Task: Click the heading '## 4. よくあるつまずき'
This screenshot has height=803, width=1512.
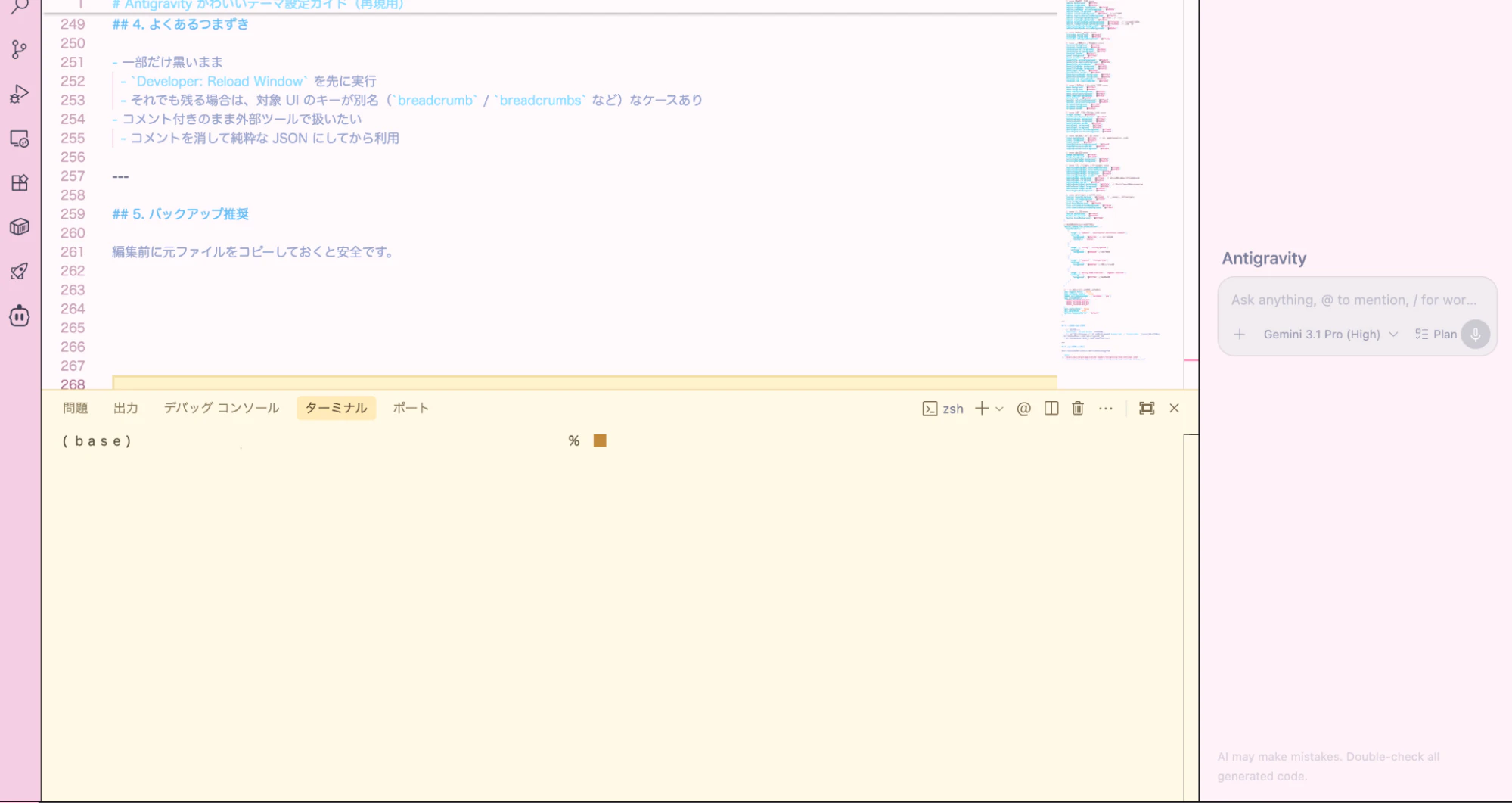Action: coord(180,24)
